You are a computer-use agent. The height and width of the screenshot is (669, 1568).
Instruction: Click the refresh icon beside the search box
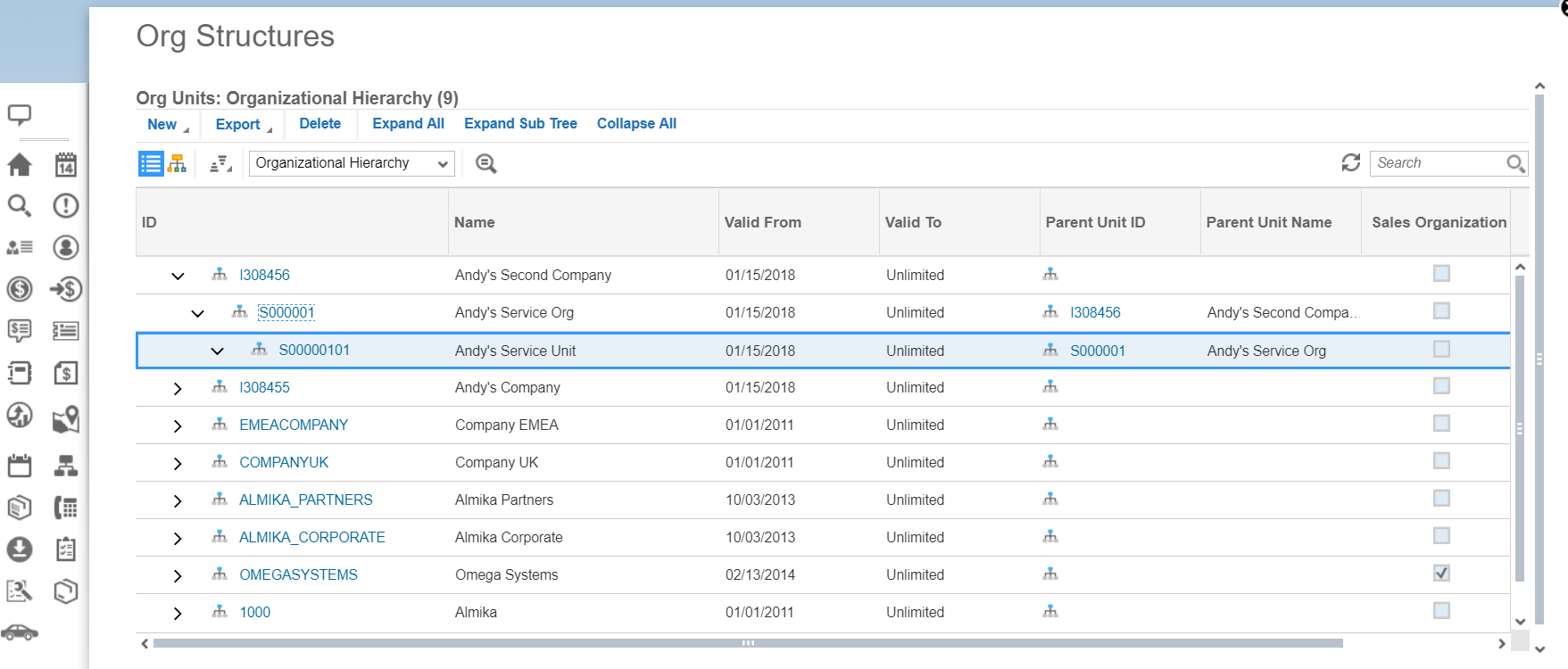pos(1351,162)
